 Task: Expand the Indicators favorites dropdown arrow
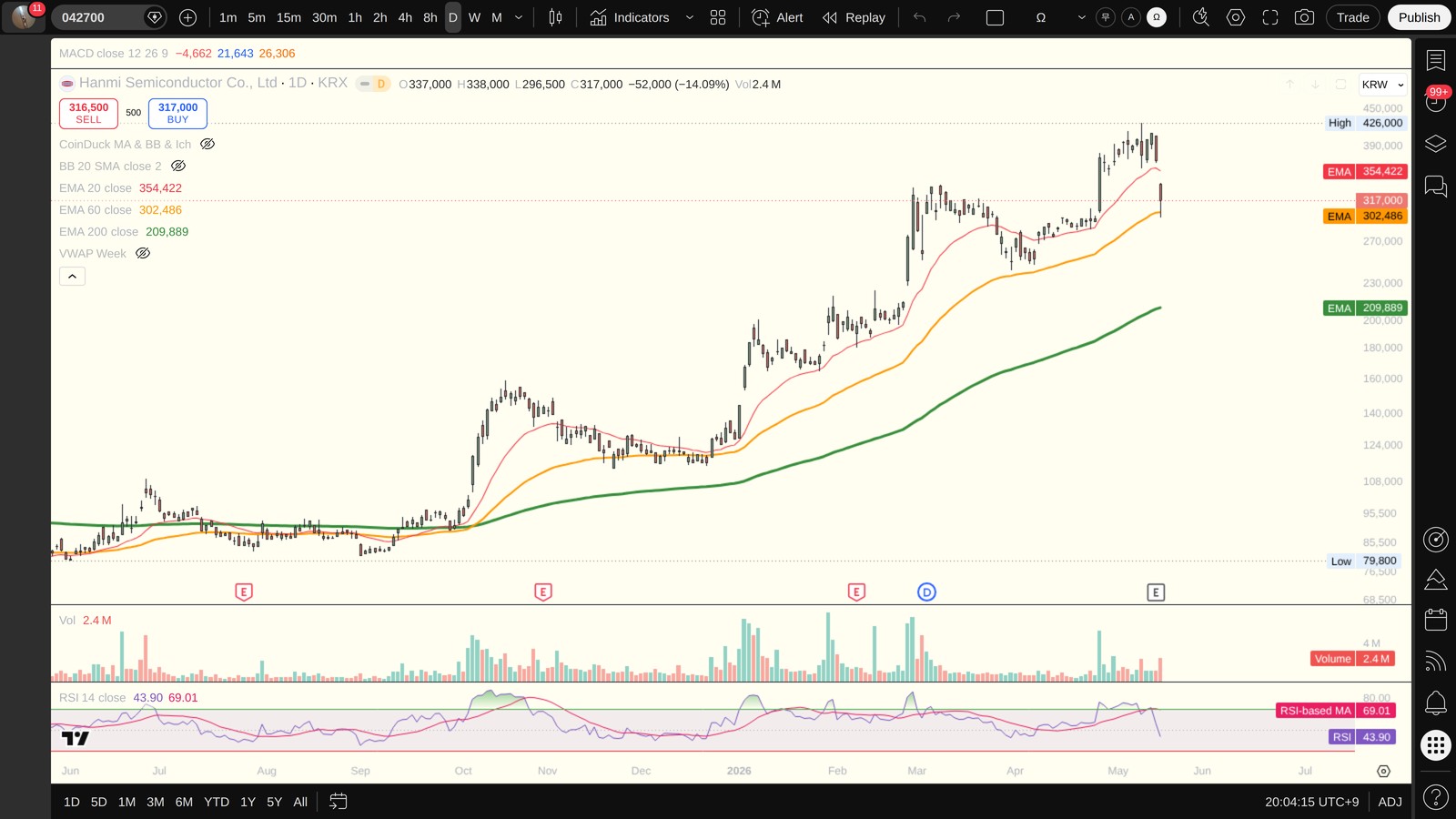click(x=689, y=17)
